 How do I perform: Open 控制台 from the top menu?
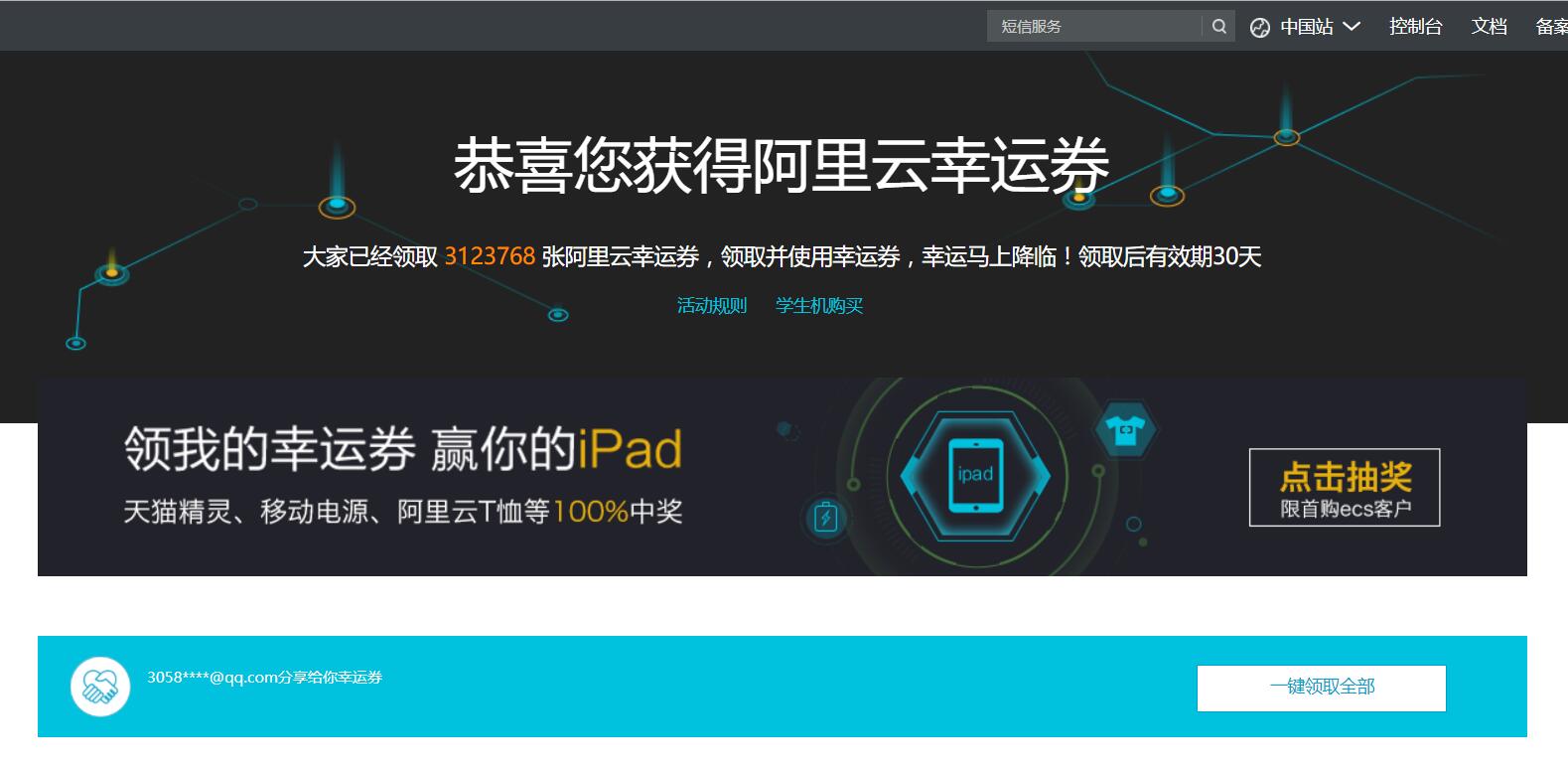click(1415, 27)
